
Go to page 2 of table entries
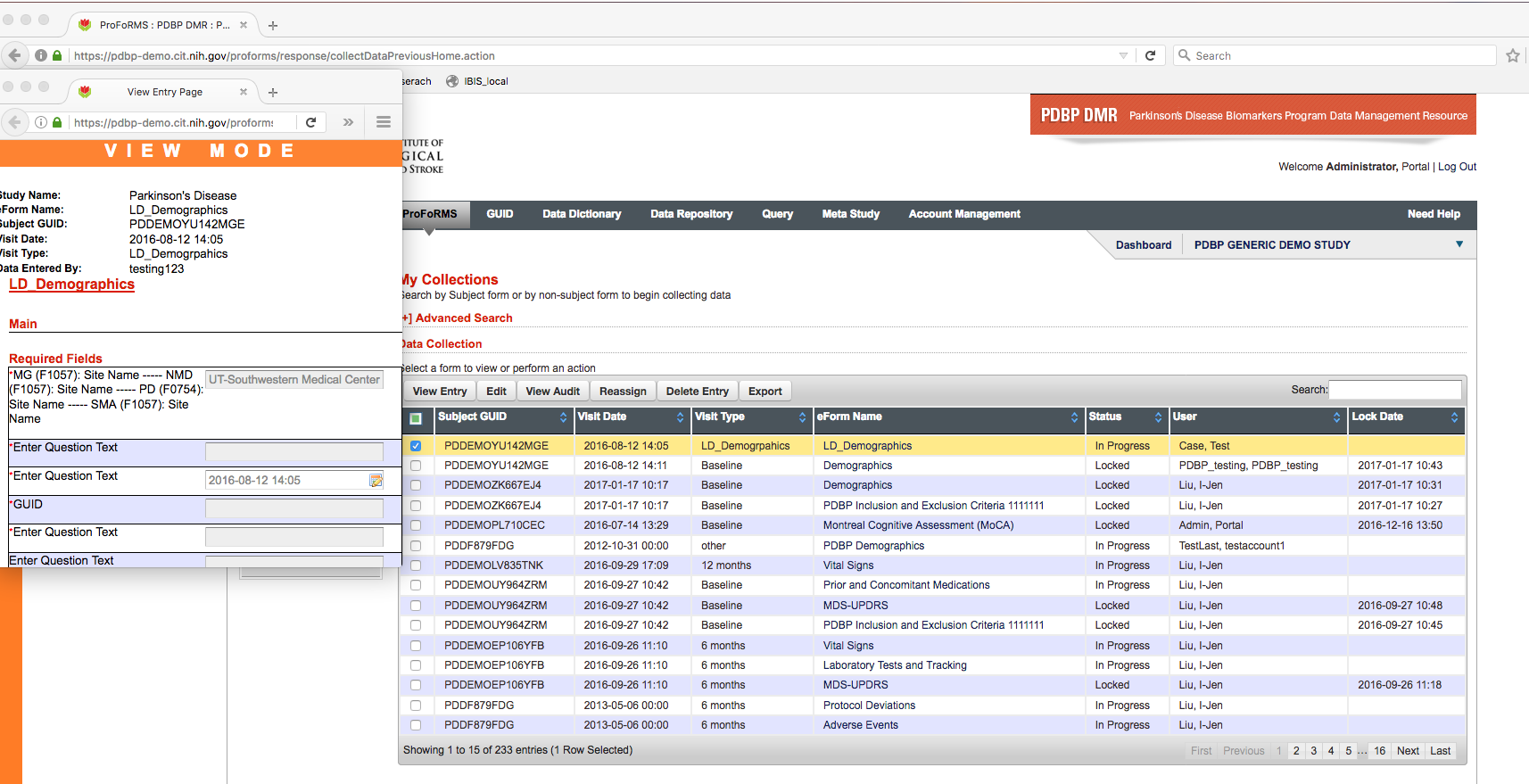tap(1296, 751)
